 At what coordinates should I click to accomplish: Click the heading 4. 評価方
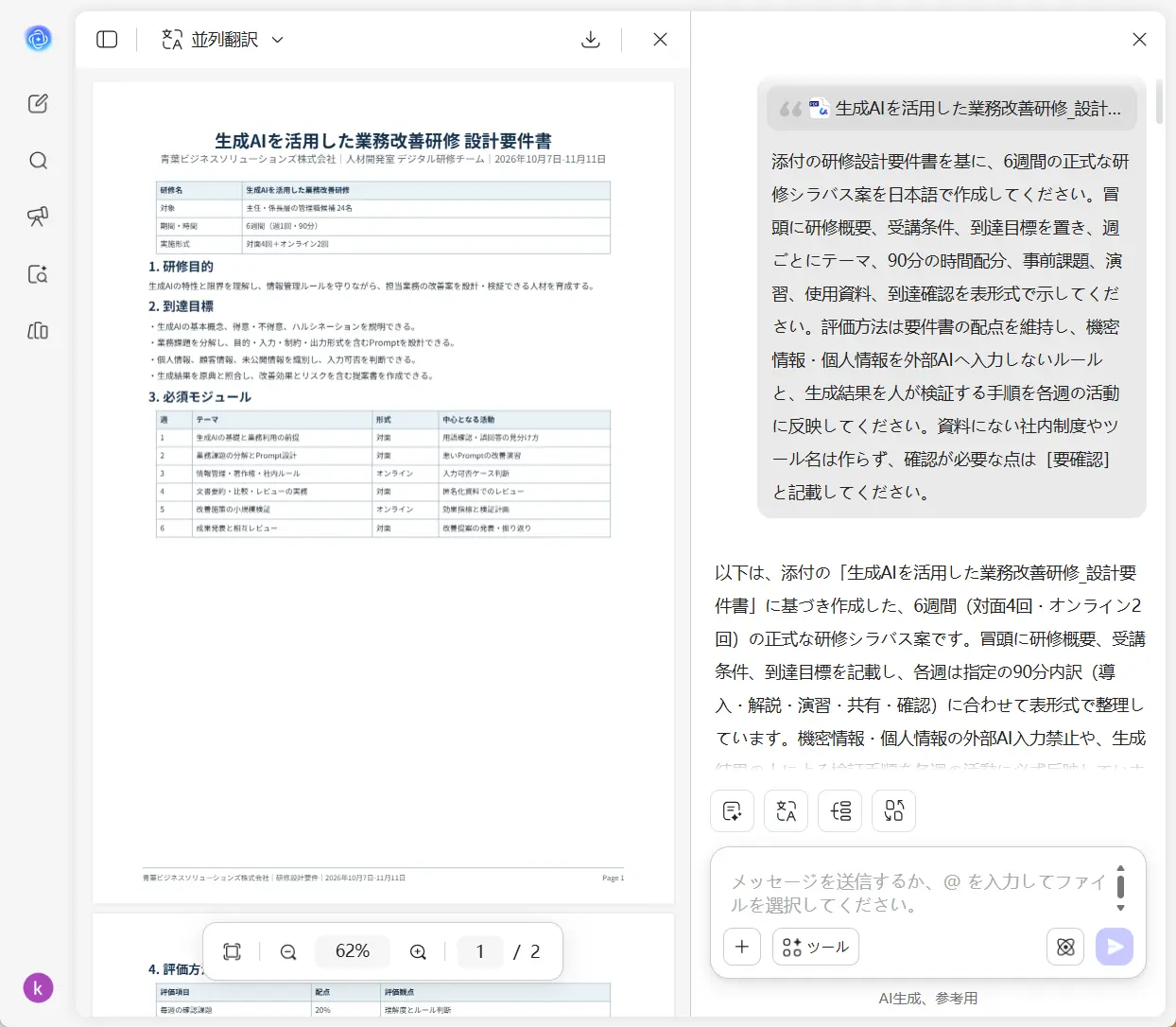175,969
